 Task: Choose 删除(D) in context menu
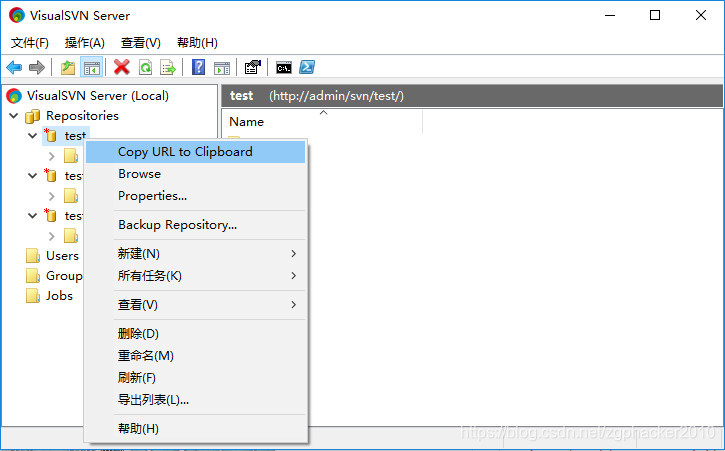tap(196, 334)
